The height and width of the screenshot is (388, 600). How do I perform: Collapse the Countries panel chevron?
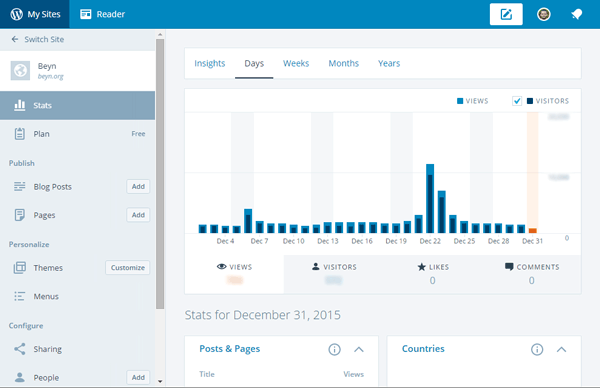click(x=561, y=349)
